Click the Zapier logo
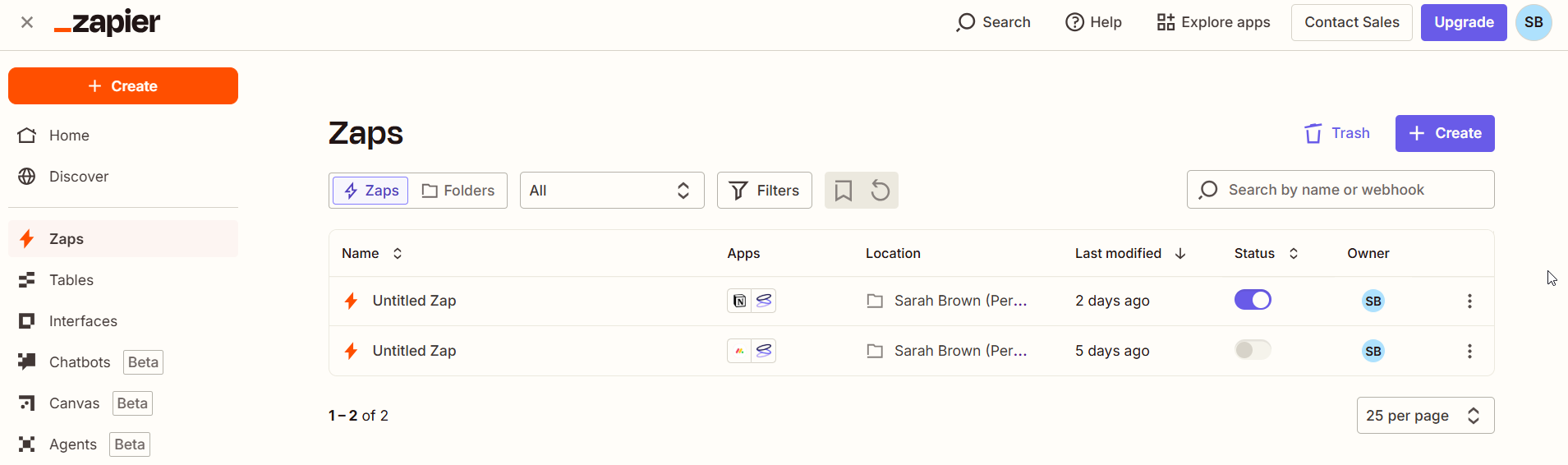 point(108,22)
